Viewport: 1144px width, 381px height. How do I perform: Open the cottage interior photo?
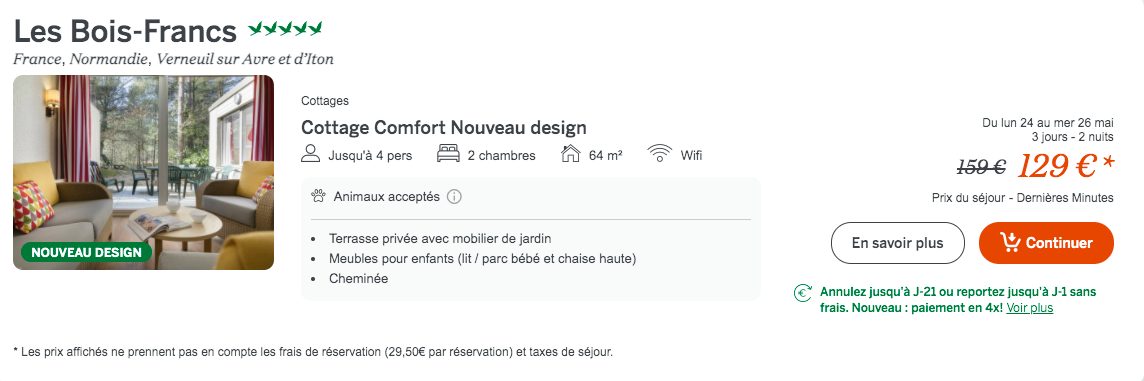144,172
